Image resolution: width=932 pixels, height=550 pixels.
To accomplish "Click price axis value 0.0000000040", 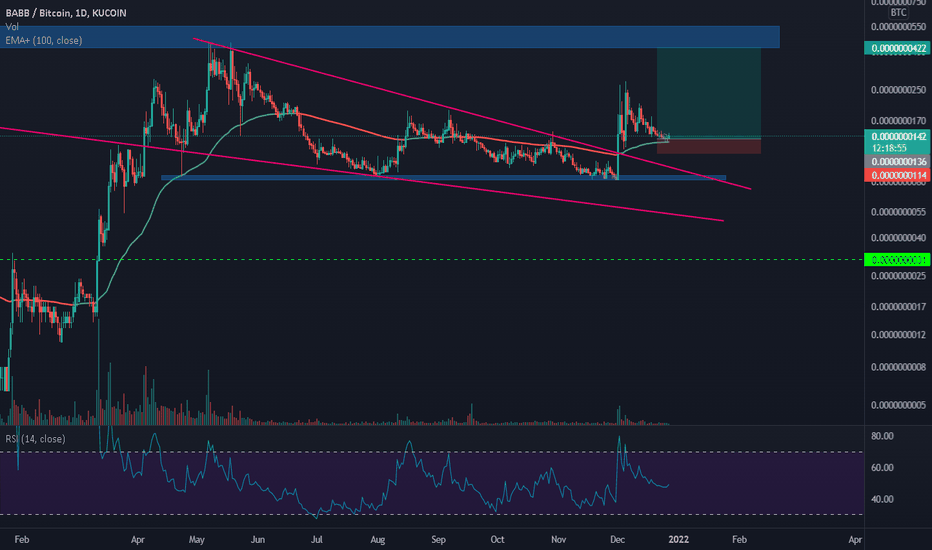I will [x=898, y=238].
